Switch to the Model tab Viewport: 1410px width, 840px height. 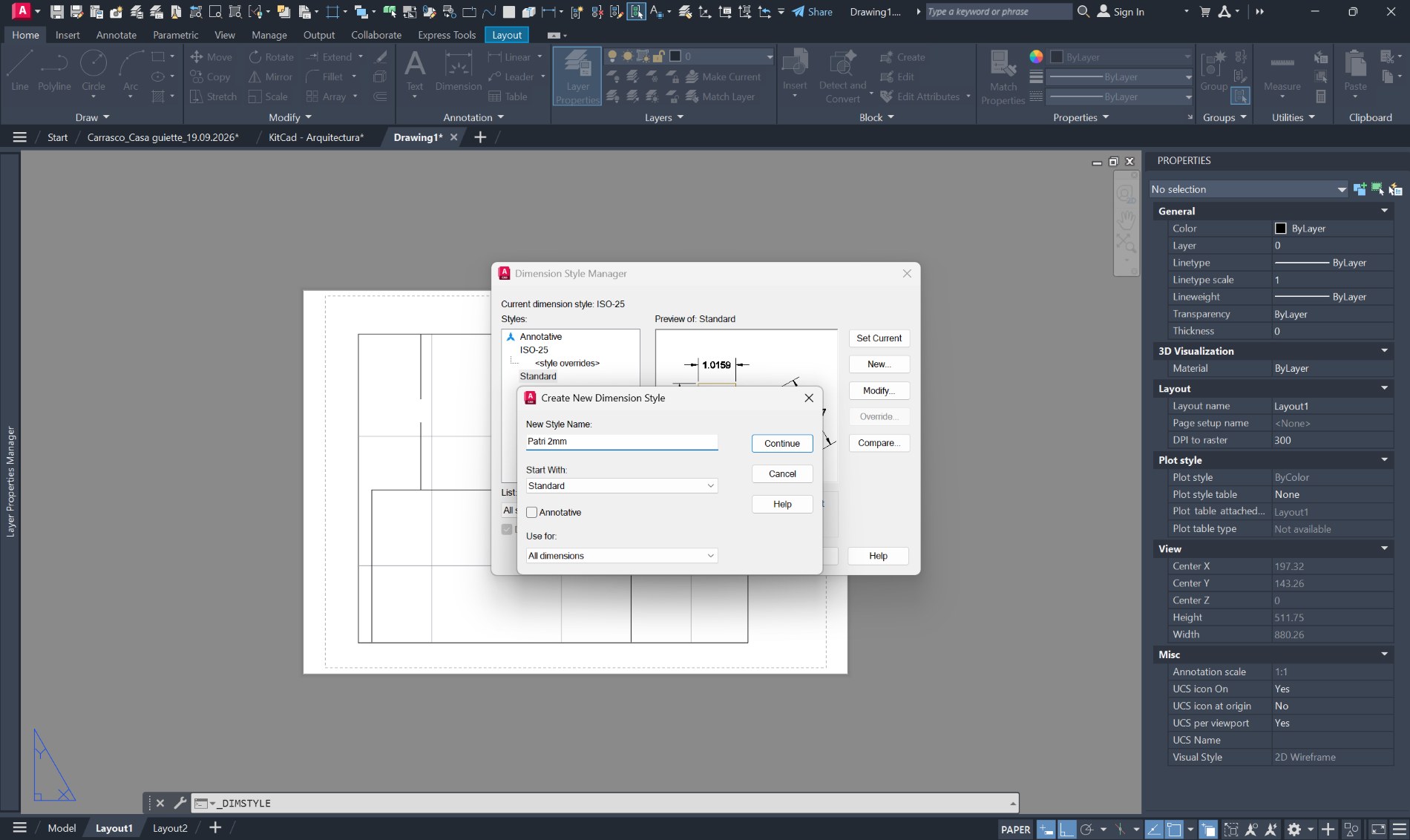click(x=62, y=828)
